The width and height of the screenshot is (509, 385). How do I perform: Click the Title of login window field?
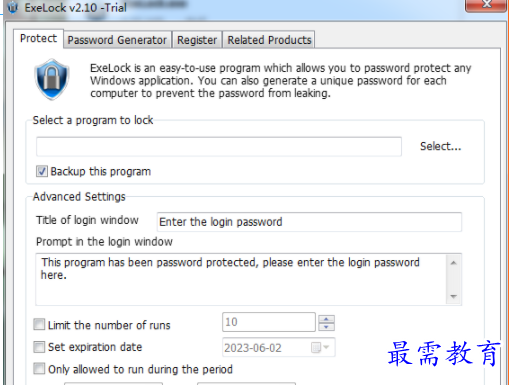pos(309,222)
